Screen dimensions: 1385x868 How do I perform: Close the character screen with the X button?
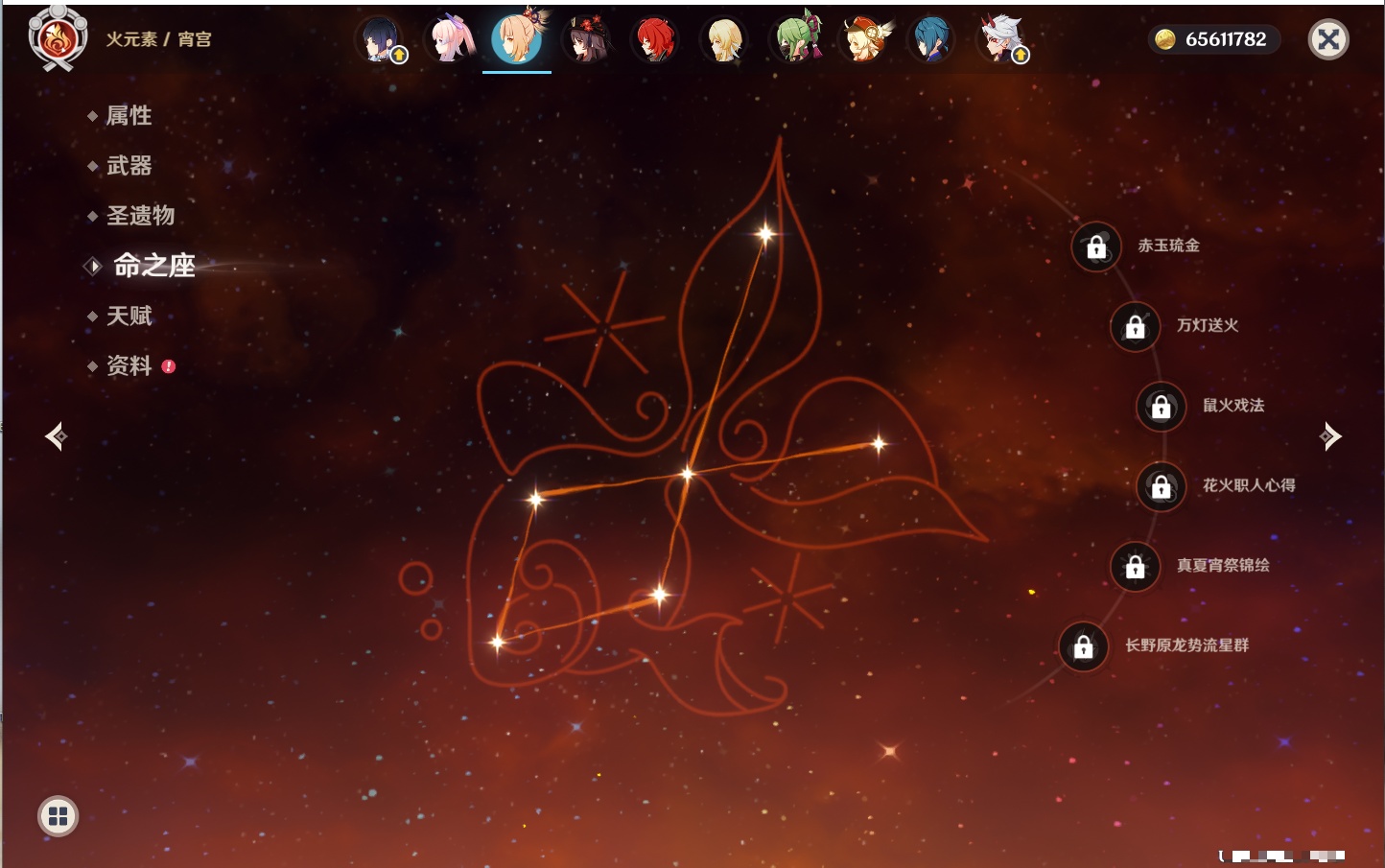tap(1328, 39)
